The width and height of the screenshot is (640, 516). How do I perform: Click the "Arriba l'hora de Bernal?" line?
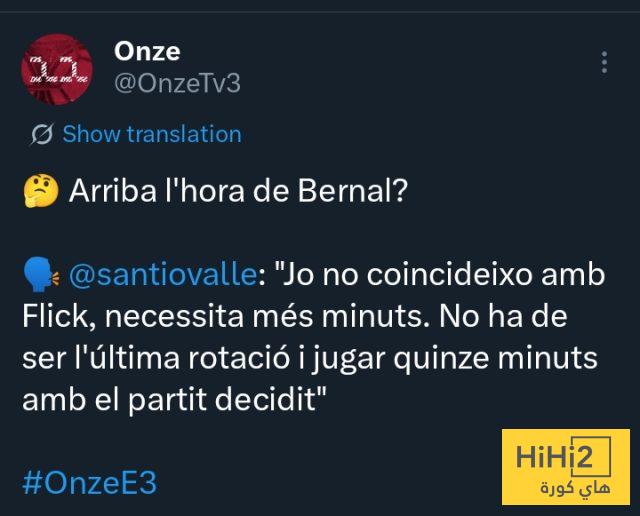[x=238, y=191]
